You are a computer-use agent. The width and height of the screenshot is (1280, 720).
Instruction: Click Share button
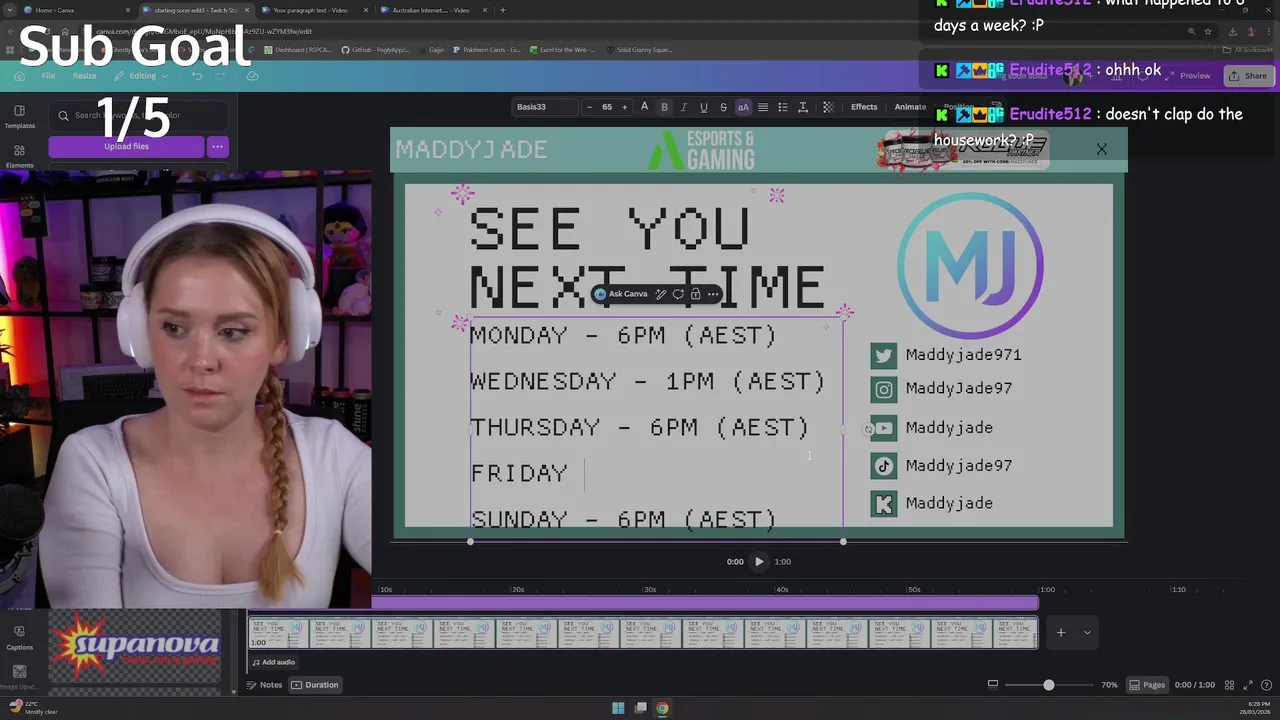[x=1247, y=76]
